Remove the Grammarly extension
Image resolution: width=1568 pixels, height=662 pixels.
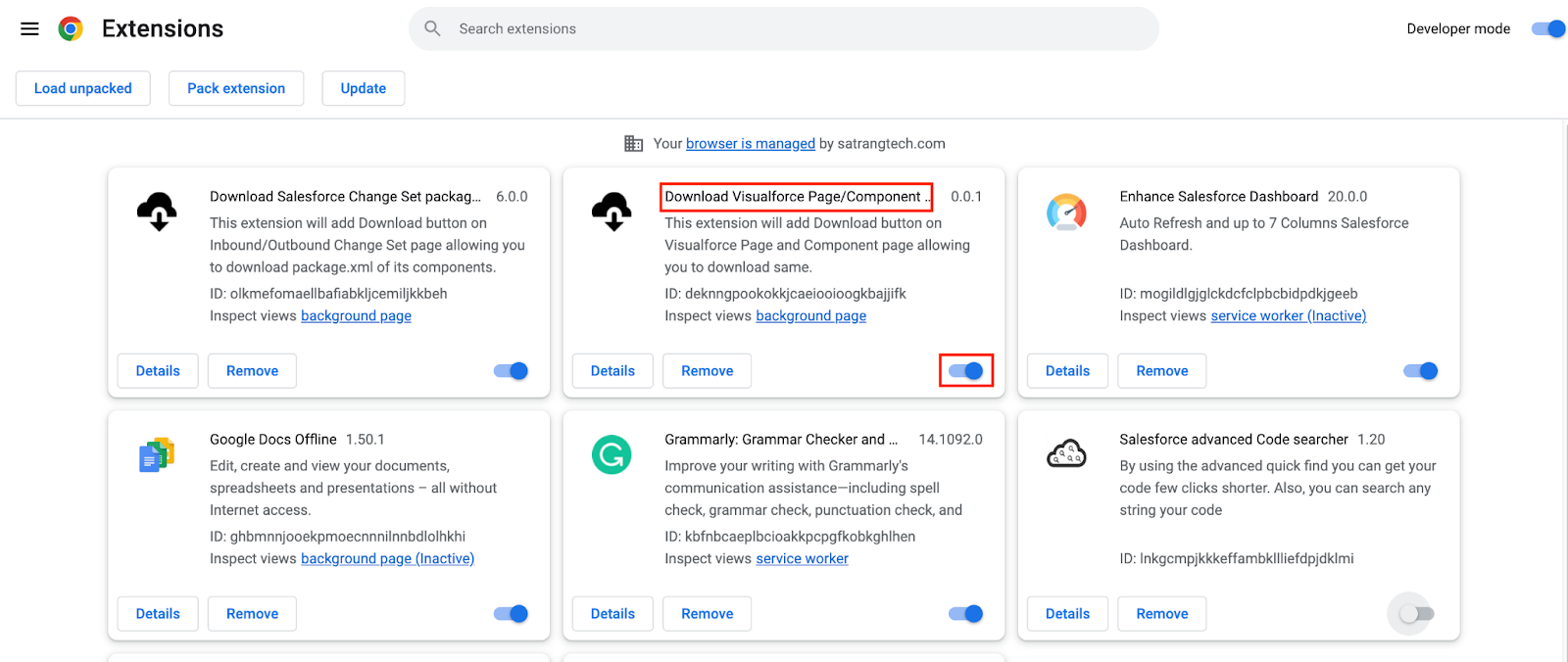pyautogui.click(x=707, y=614)
